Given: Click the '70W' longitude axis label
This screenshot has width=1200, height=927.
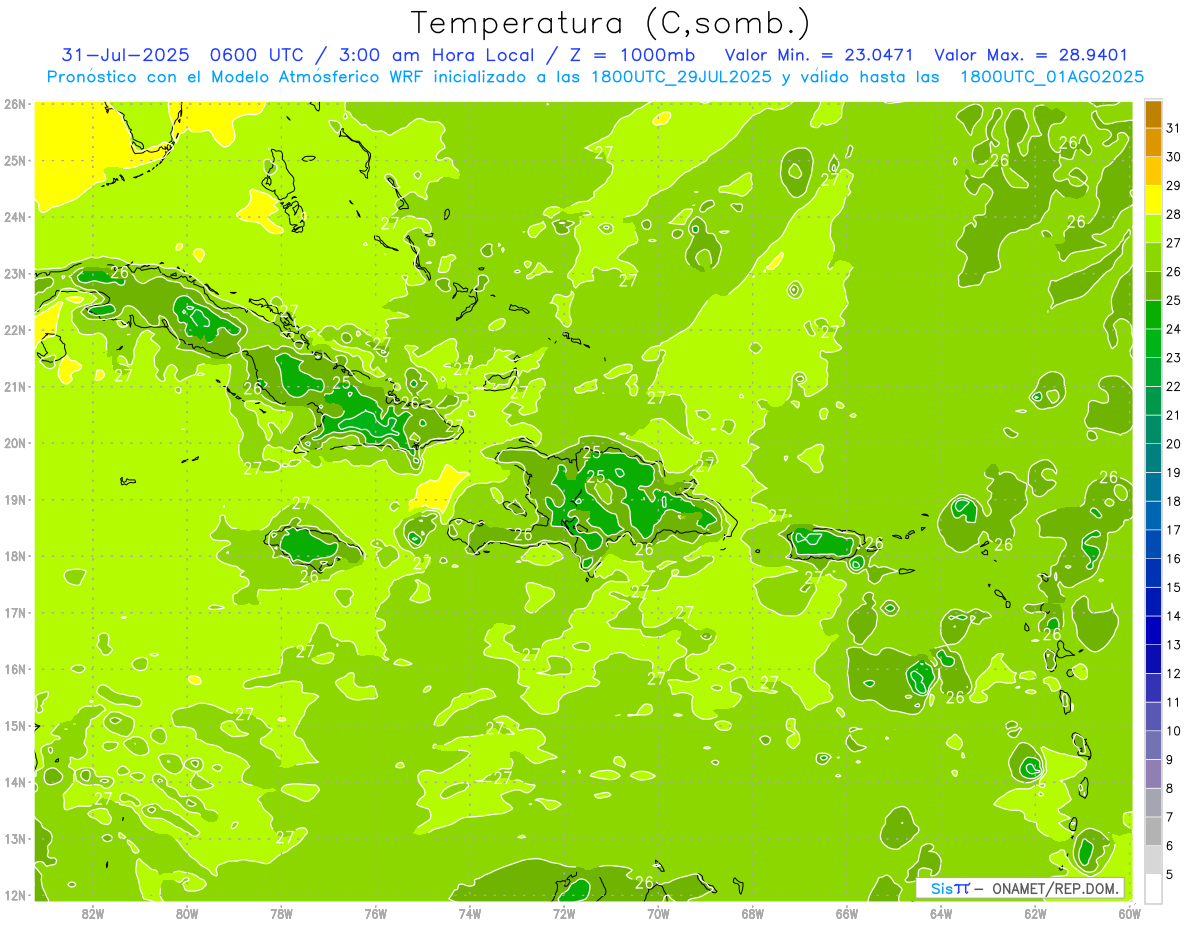Looking at the screenshot, I should point(658,913).
